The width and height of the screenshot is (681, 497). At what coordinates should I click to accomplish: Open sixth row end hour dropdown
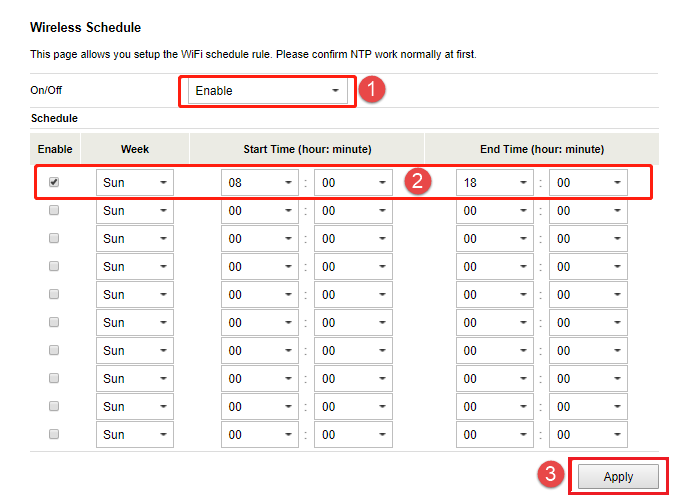(x=495, y=322)
